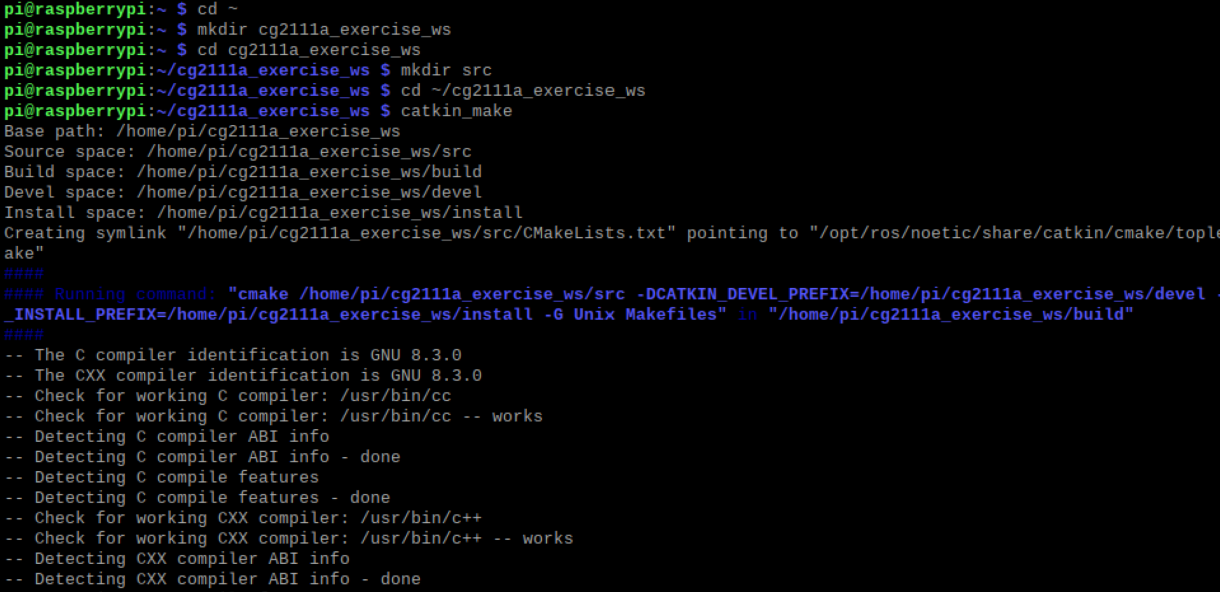Click the 'cd ~/cg2111a_exercise_ws' command
The image size is (1220, 592).
[523, 90]
